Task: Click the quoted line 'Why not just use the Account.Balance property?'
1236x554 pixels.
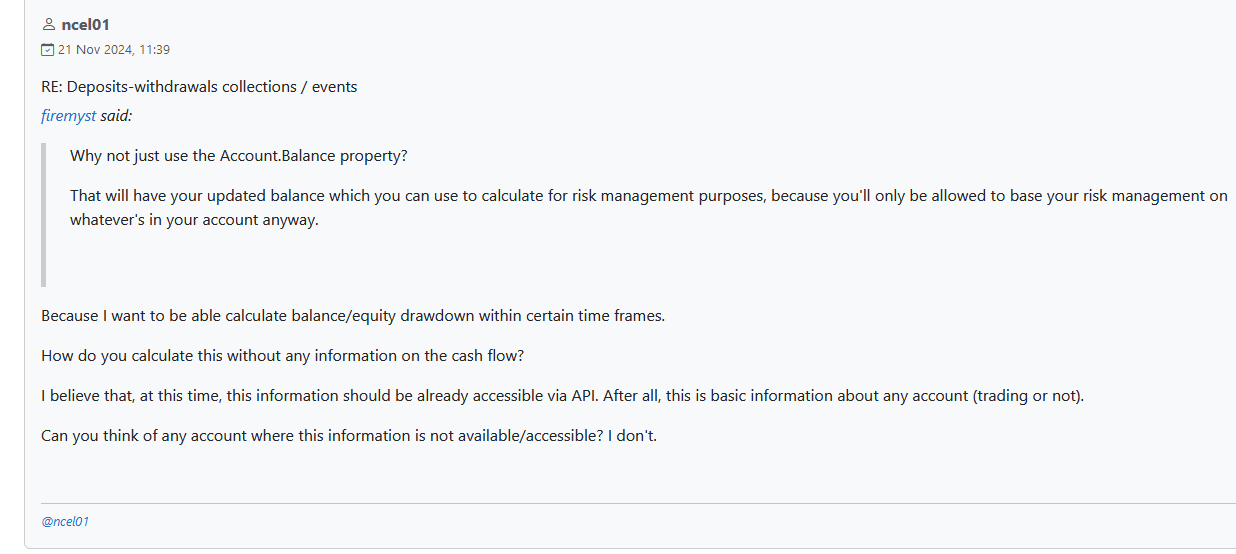Action: tap(239, 156)
